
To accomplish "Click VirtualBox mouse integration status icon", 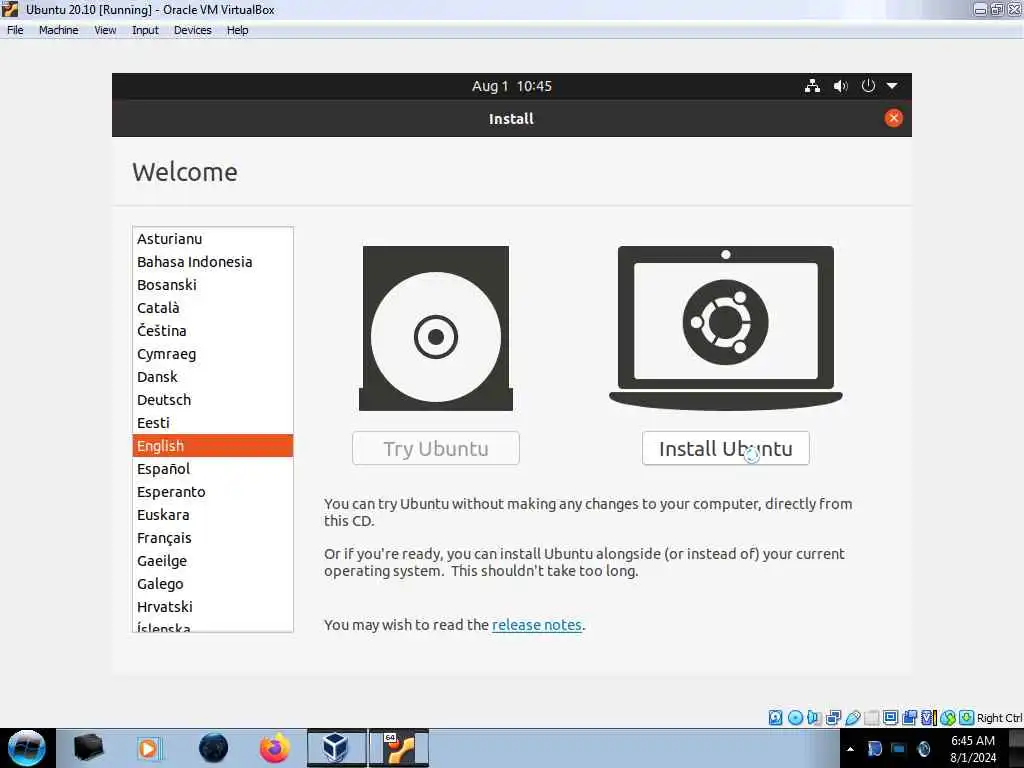I will [x=948, y=718].
